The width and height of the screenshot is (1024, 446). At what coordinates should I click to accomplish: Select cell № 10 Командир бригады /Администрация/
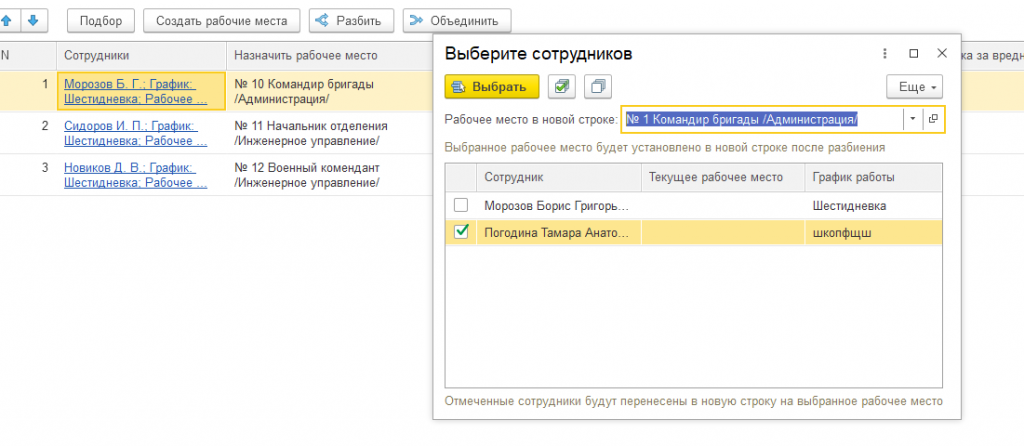(x=329, y=91)
